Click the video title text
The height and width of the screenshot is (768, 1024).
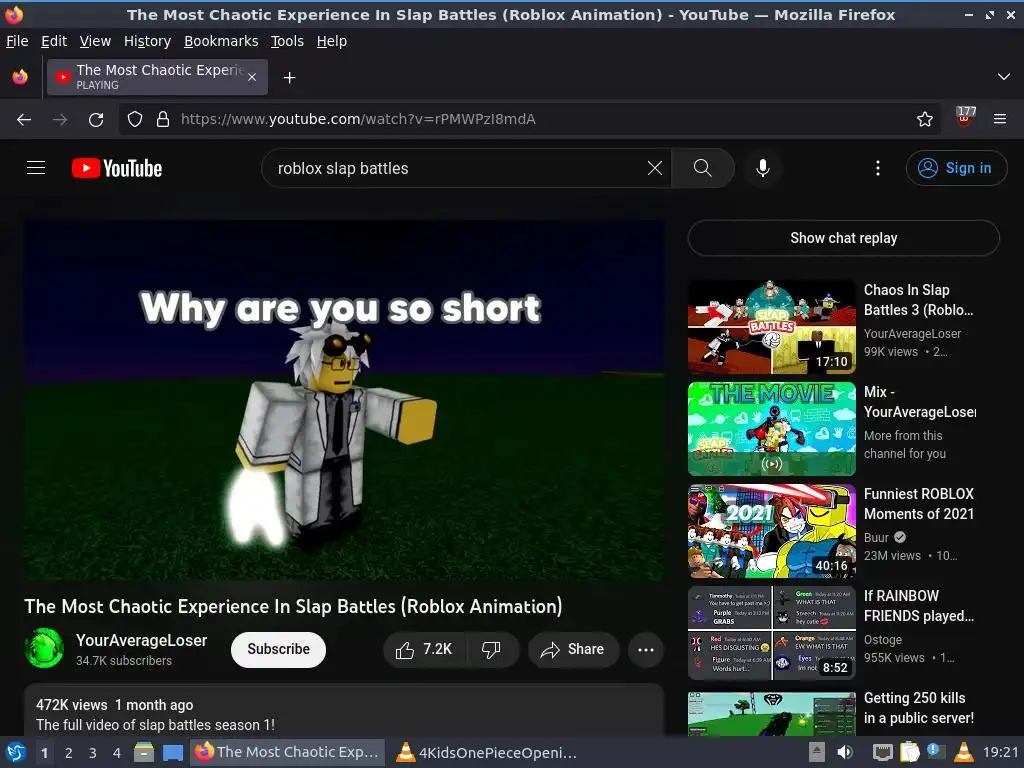tap(293, 607)
